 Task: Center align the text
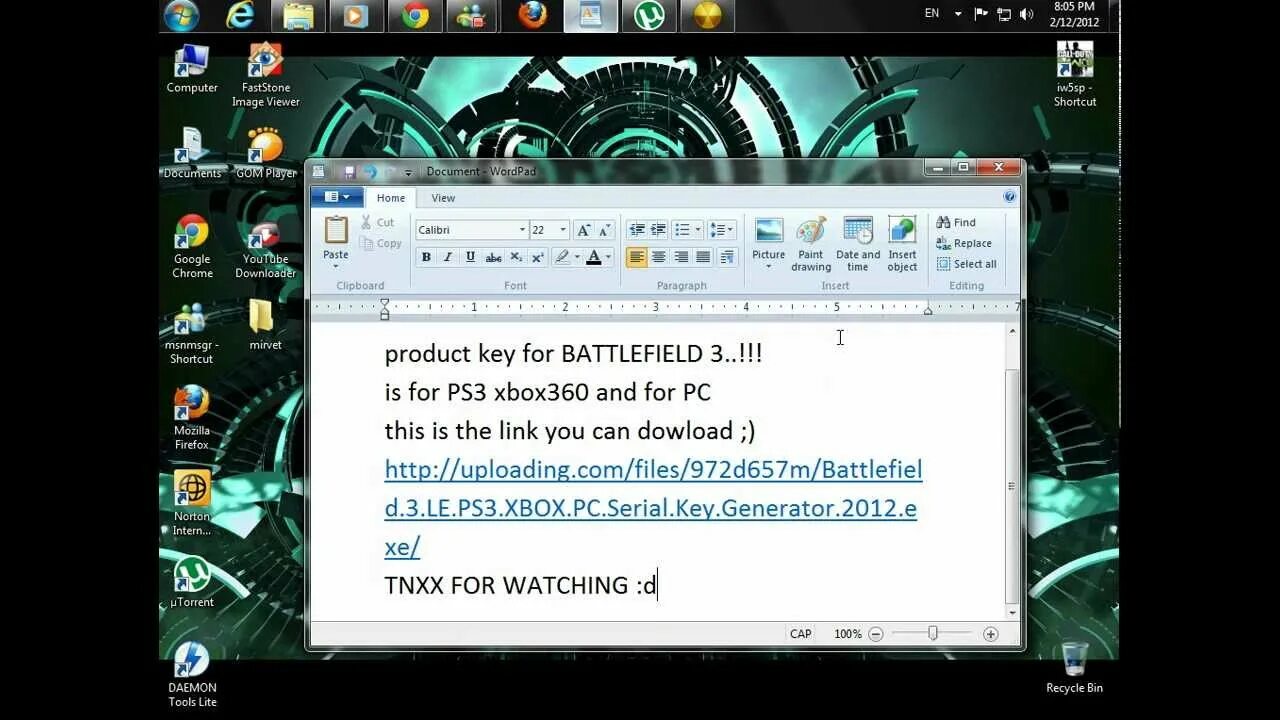(659, 257)
